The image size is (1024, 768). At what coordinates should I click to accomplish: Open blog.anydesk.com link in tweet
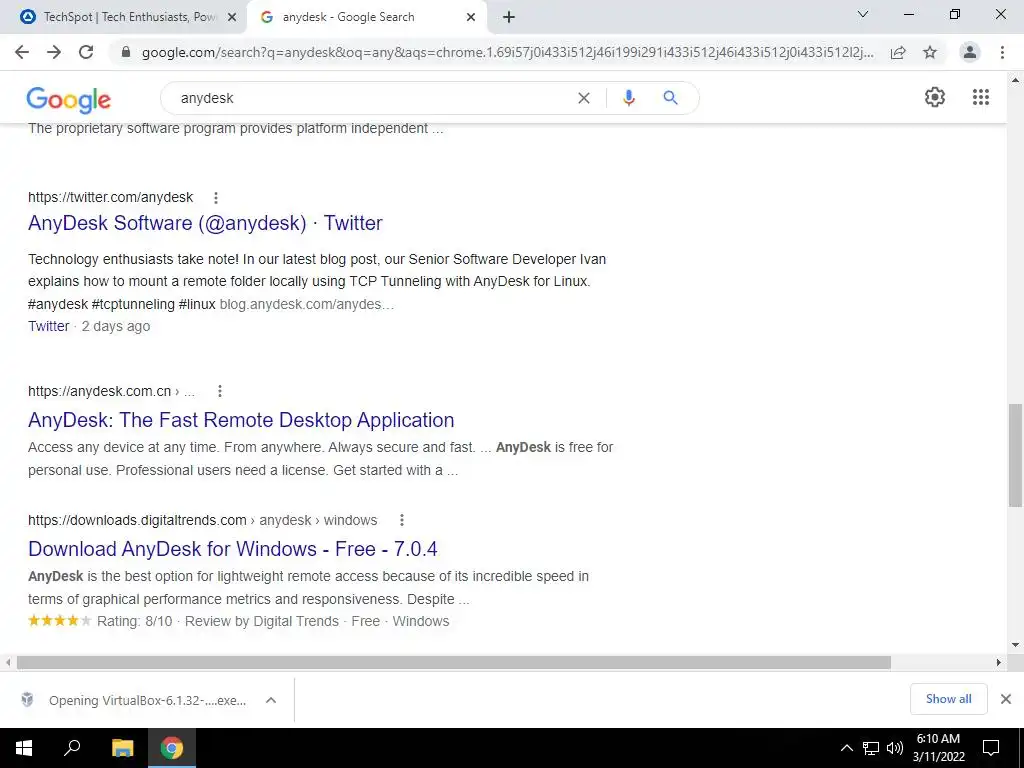307,304
